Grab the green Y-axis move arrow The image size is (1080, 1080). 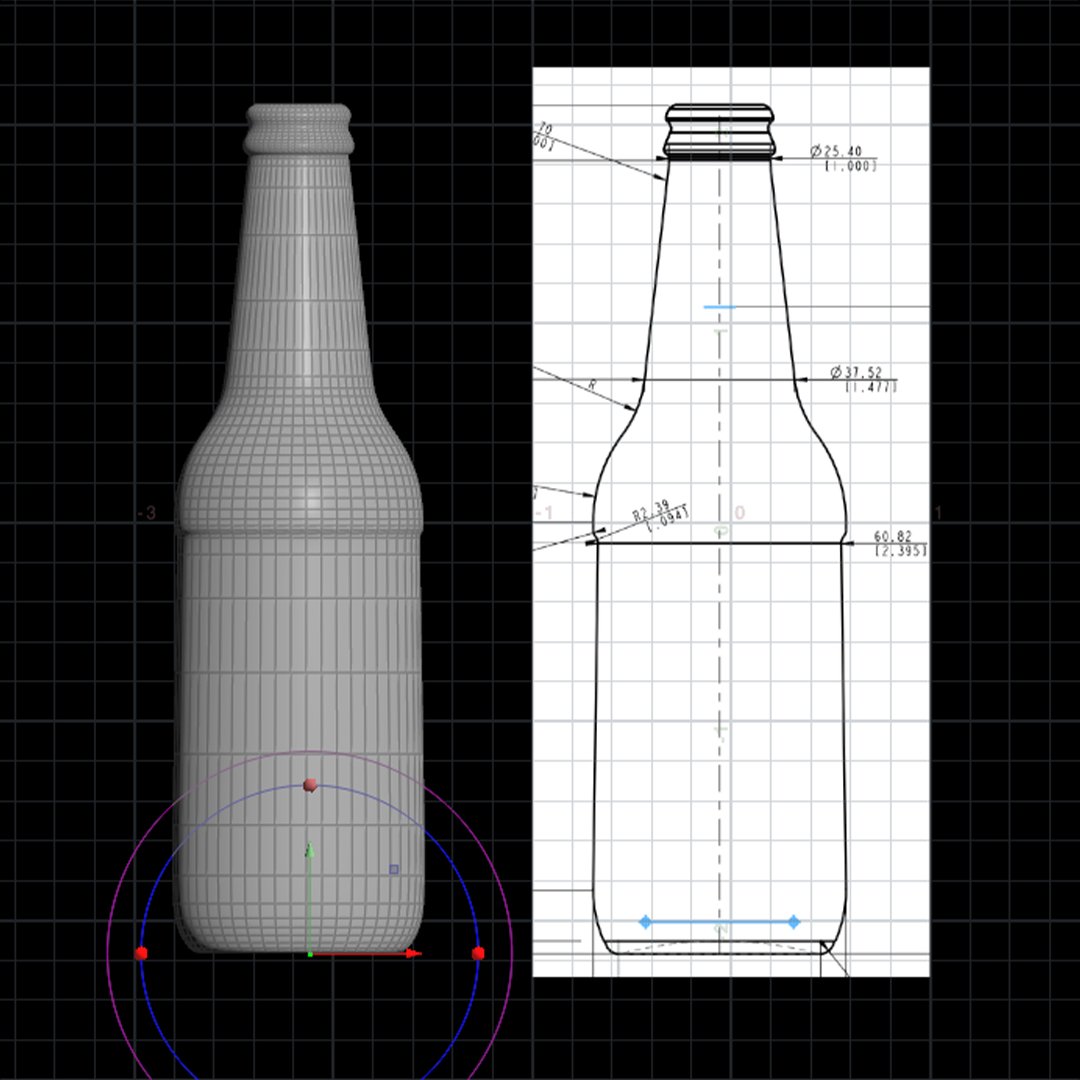310,851
